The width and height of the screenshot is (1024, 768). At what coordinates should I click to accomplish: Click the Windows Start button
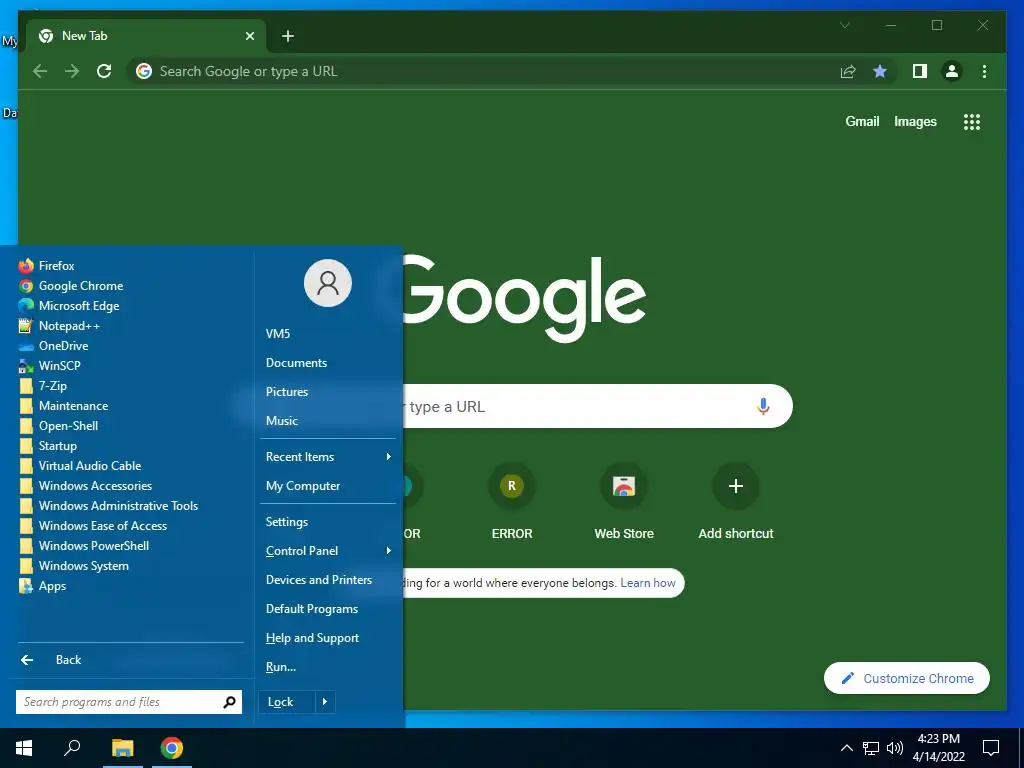coord(24,748)
